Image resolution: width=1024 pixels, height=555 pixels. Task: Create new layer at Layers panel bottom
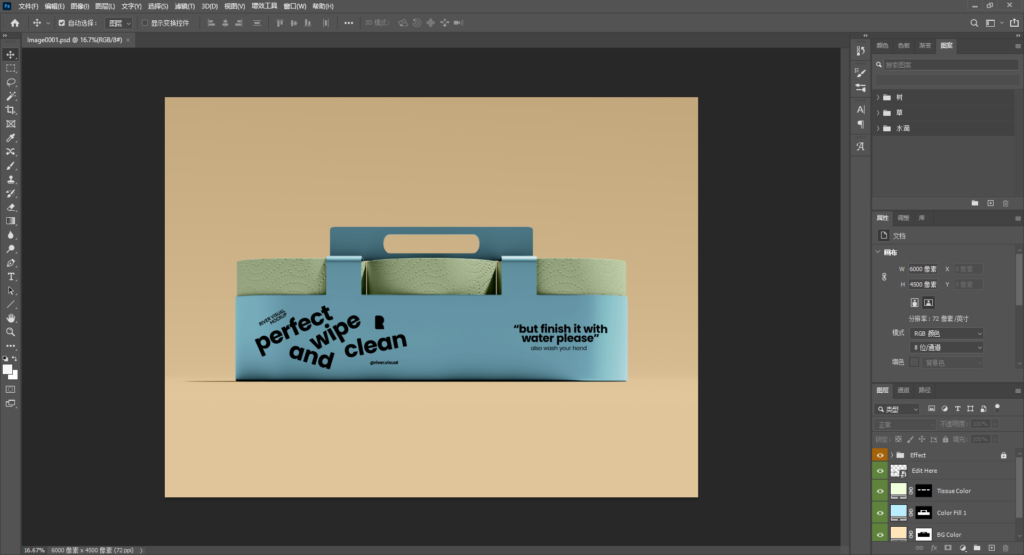coord(991,548)
